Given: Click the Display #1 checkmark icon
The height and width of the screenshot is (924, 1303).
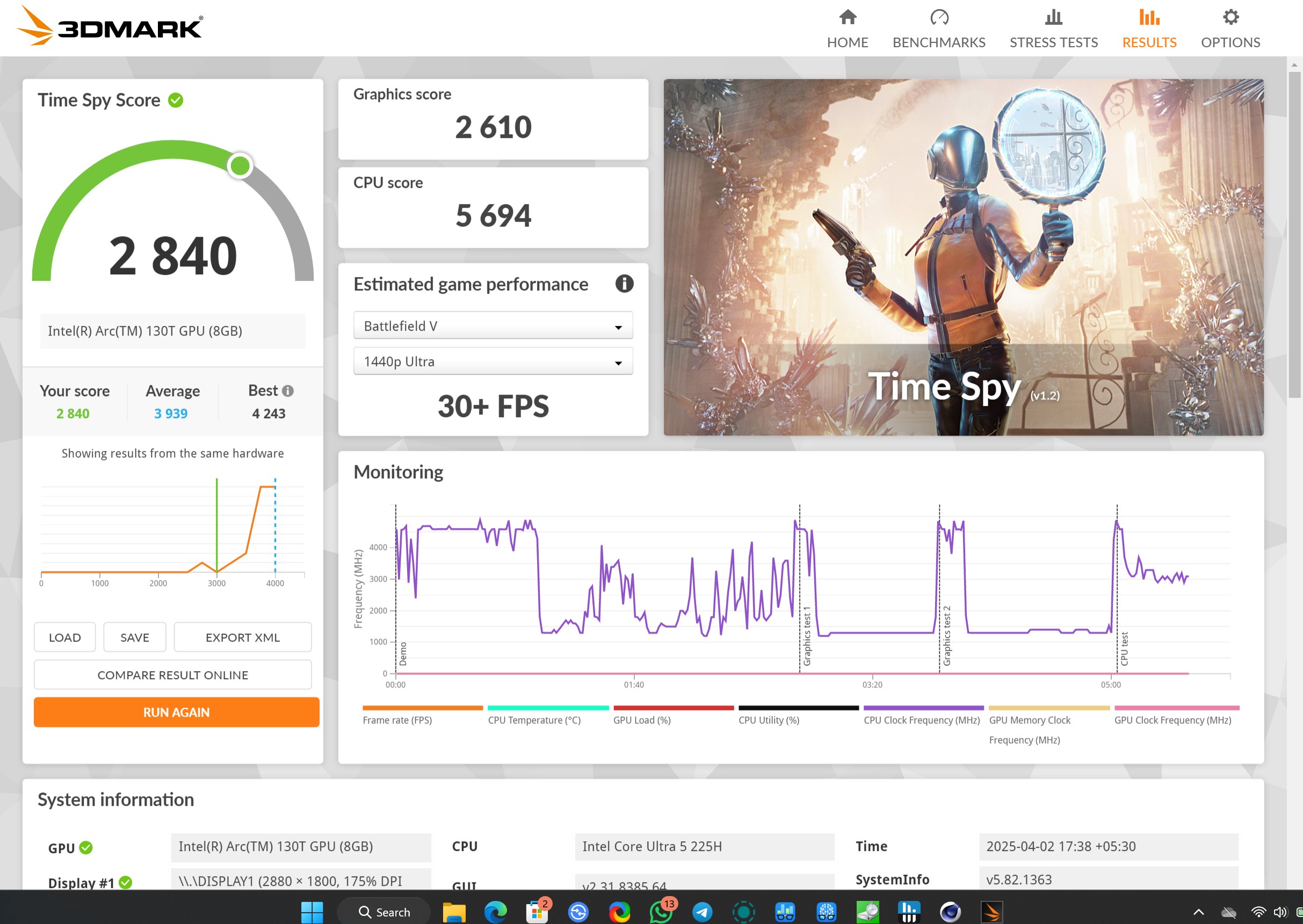Looking at the screenshot, I should [x=126, y=883].
